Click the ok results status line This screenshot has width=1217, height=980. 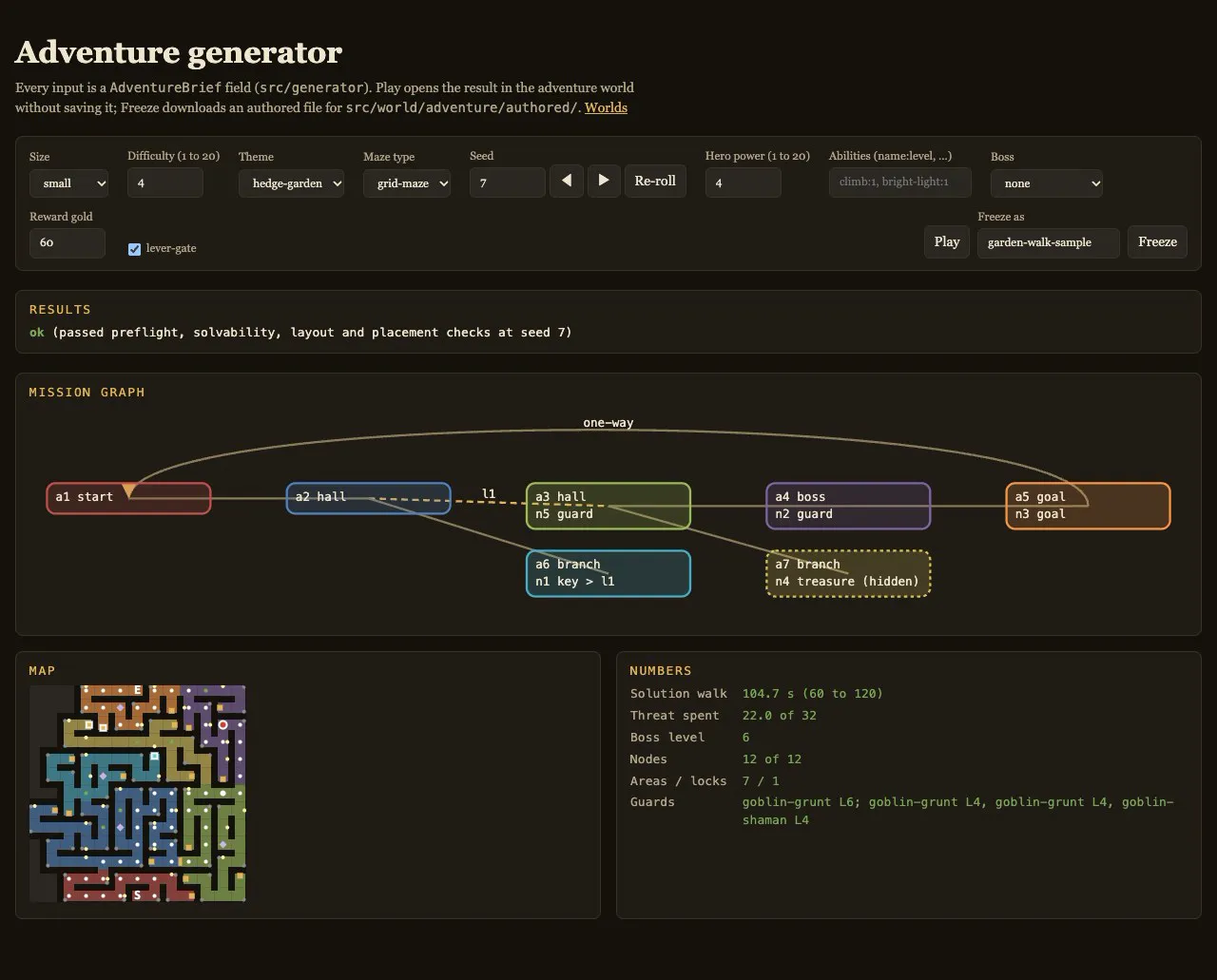click(300, 333)
